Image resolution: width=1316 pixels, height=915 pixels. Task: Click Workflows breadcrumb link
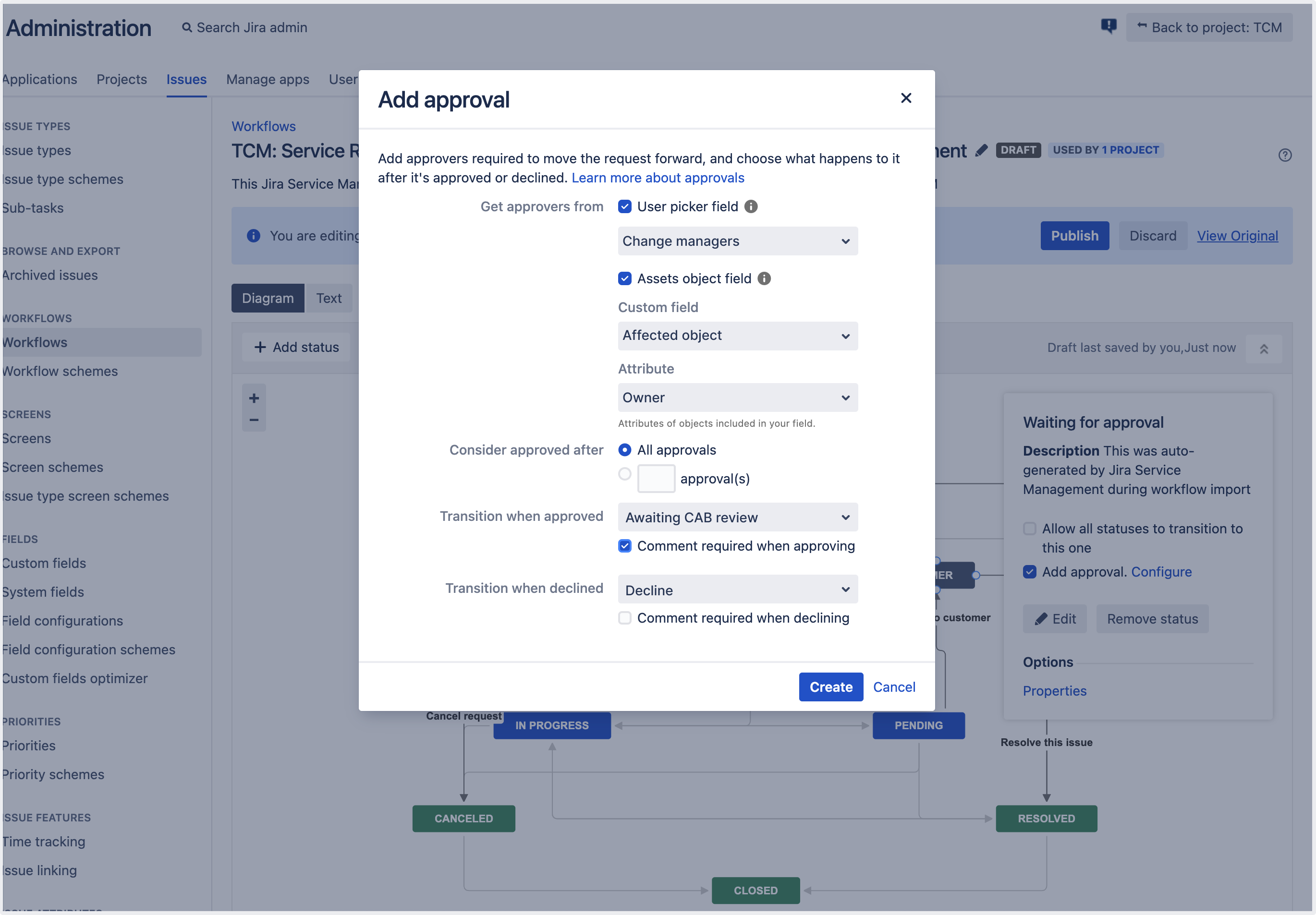(x=264, y=126)
